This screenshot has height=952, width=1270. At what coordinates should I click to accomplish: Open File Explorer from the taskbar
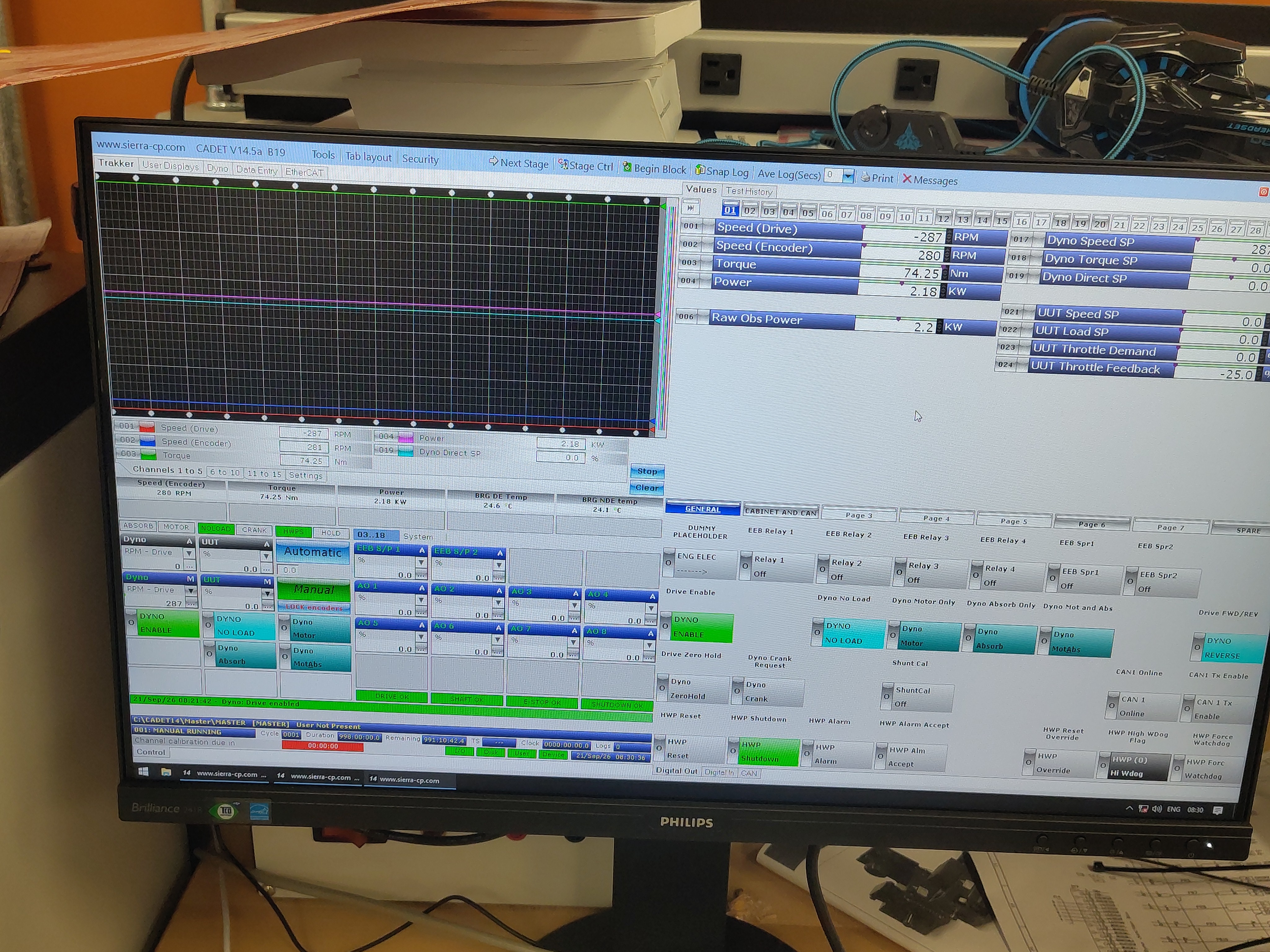[167, 772]
